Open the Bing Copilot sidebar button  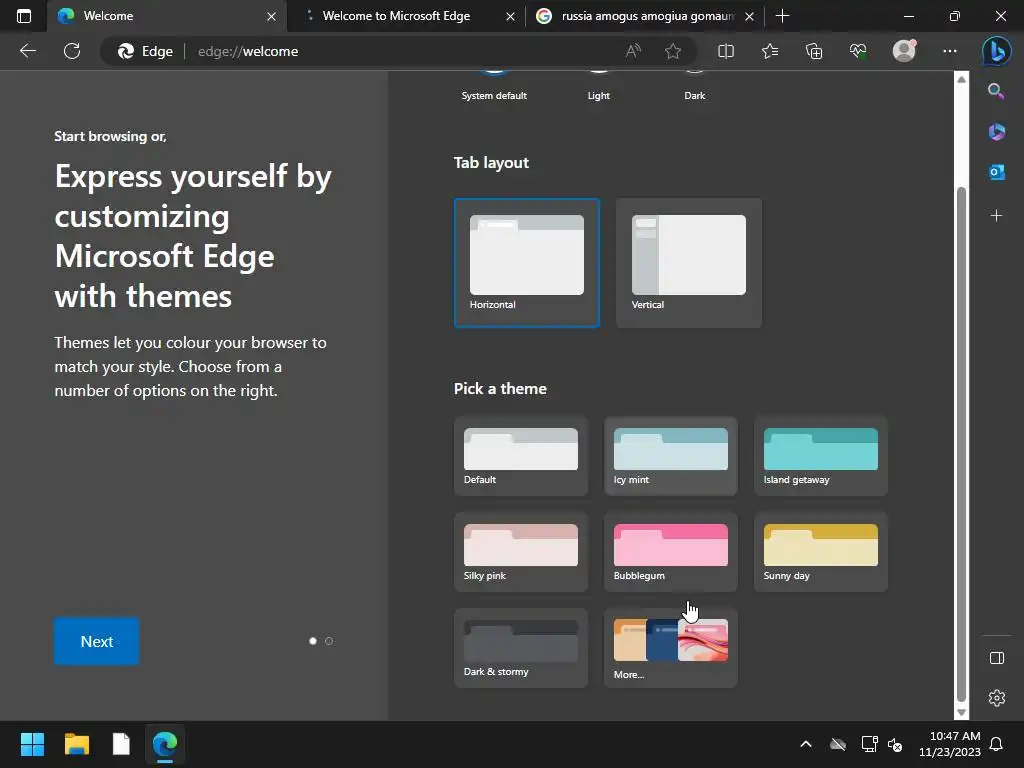997,51
